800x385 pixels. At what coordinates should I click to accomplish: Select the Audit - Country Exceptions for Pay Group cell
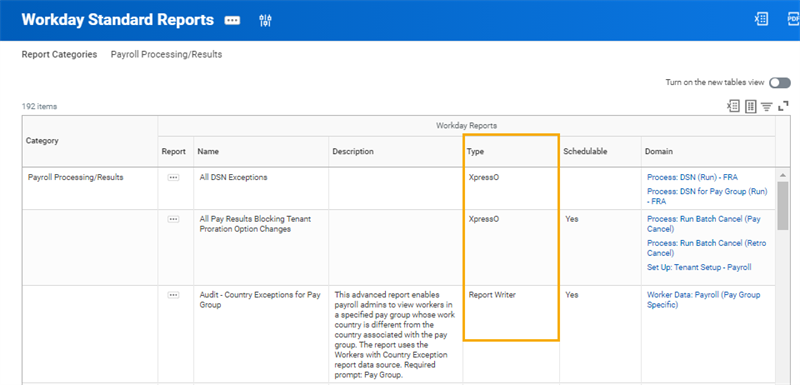pyautogui.click(x=261, y=334)
